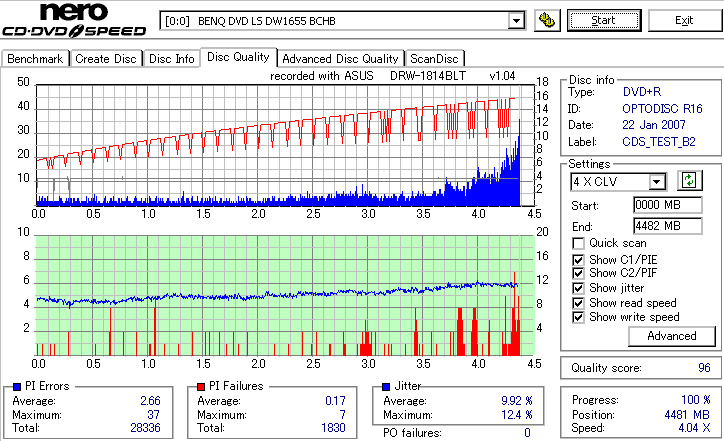
Task: Click the Position value 4481 MB
Action: 687,415
